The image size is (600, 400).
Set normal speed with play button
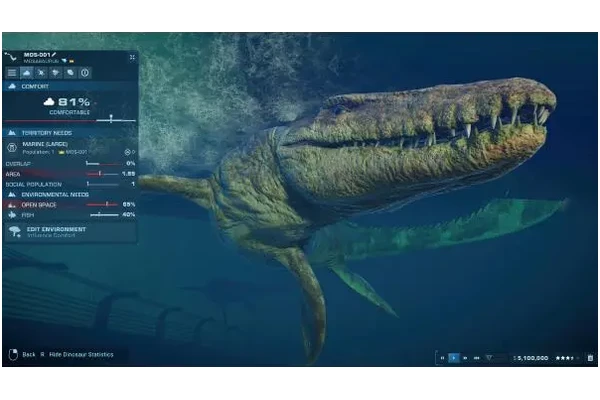pyautogui.click(x=454, y=358)
